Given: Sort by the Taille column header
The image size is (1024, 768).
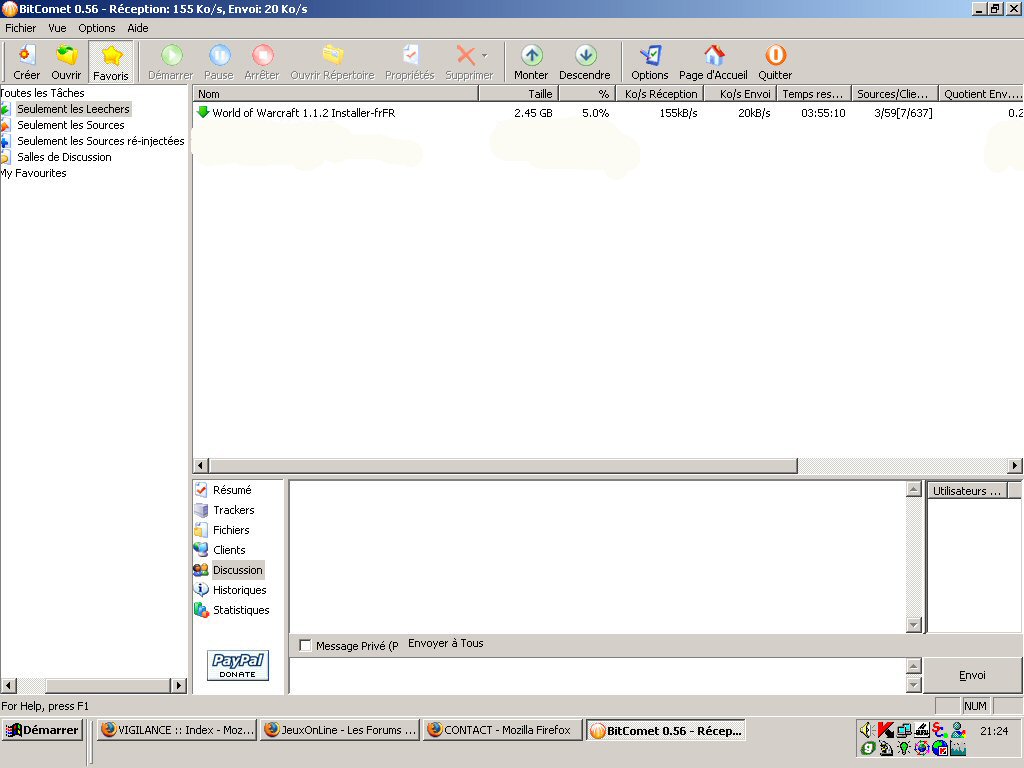Looking at the screenshot, I should click(x=519, y=94).
